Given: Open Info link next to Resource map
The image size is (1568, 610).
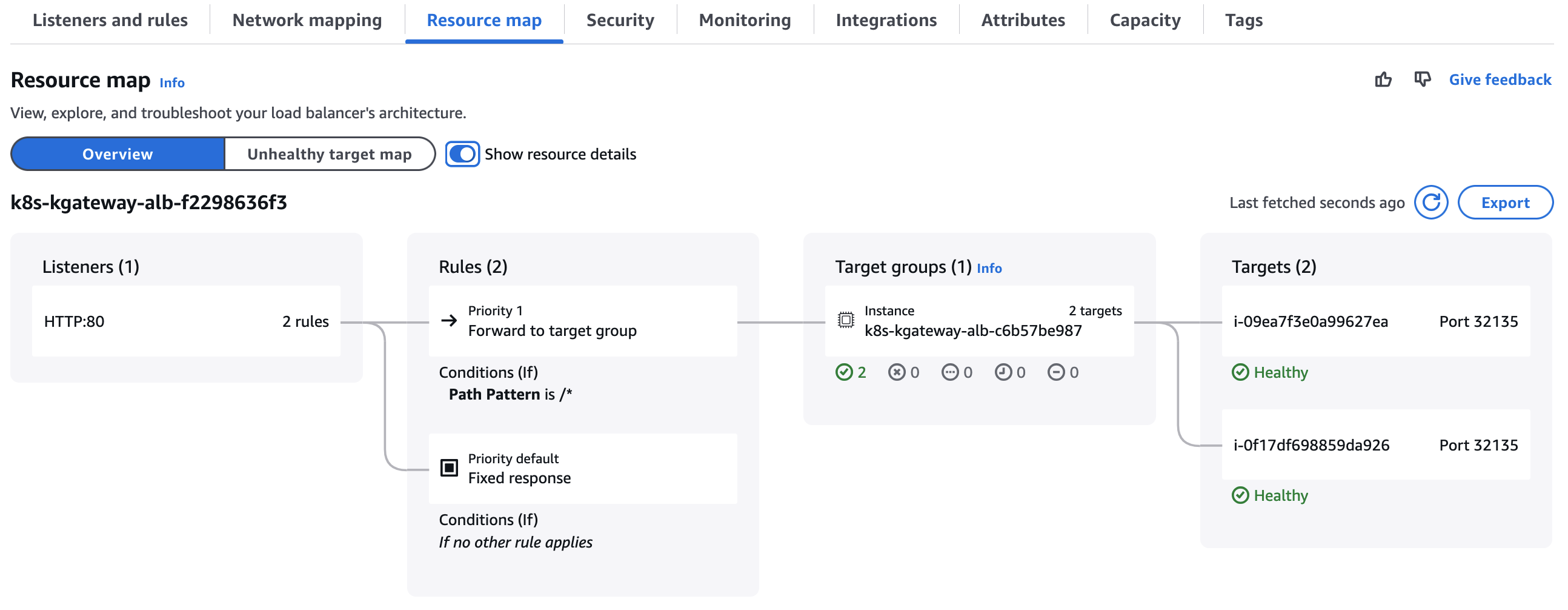Looking at the screenshot, I should tap(171, 83).
